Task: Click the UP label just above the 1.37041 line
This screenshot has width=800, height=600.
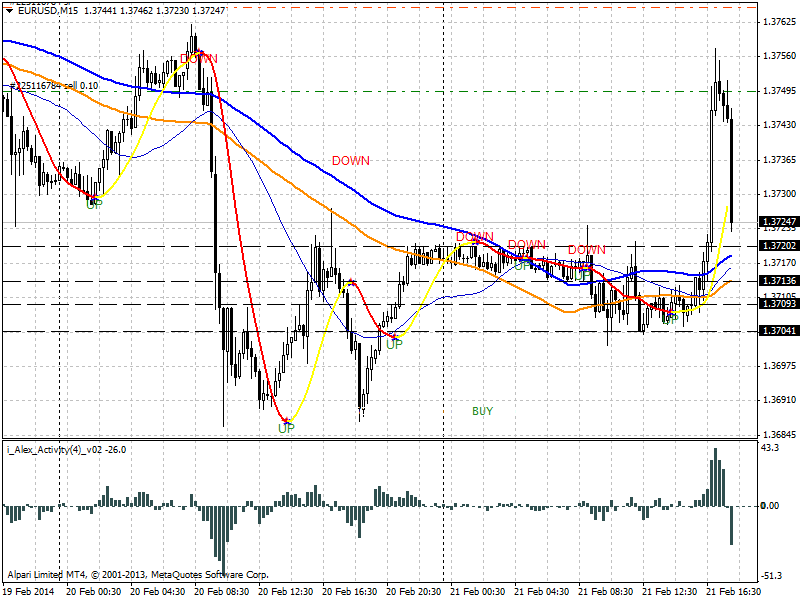Action: (x=394, y=344)
